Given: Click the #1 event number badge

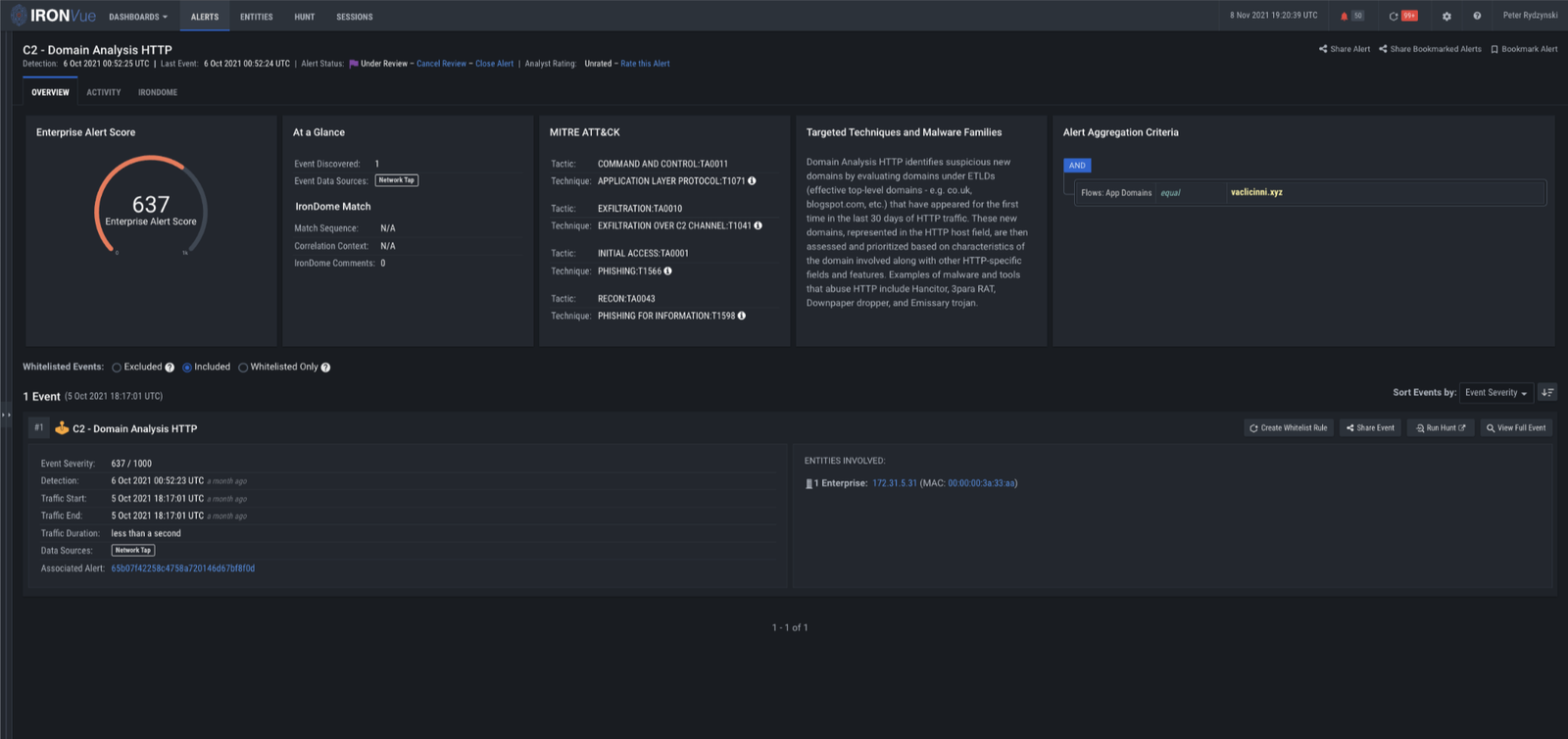Looking at the screenshot, I should pos(39,427).
